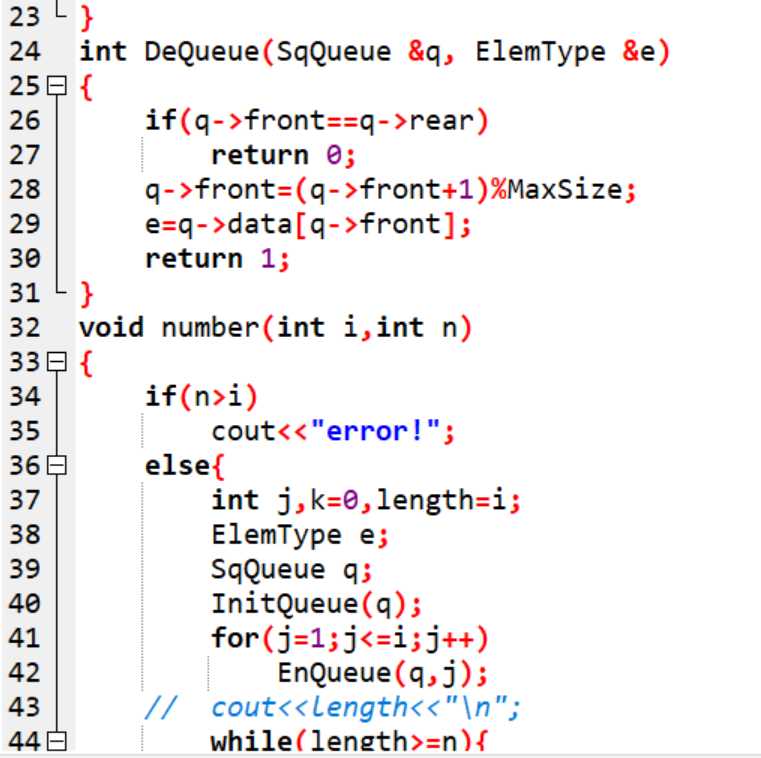The height and width of the screenshot is (758, 761).
Task: Collapse the DeQueue function fold at line 25
Action: (x=57, y=86)
